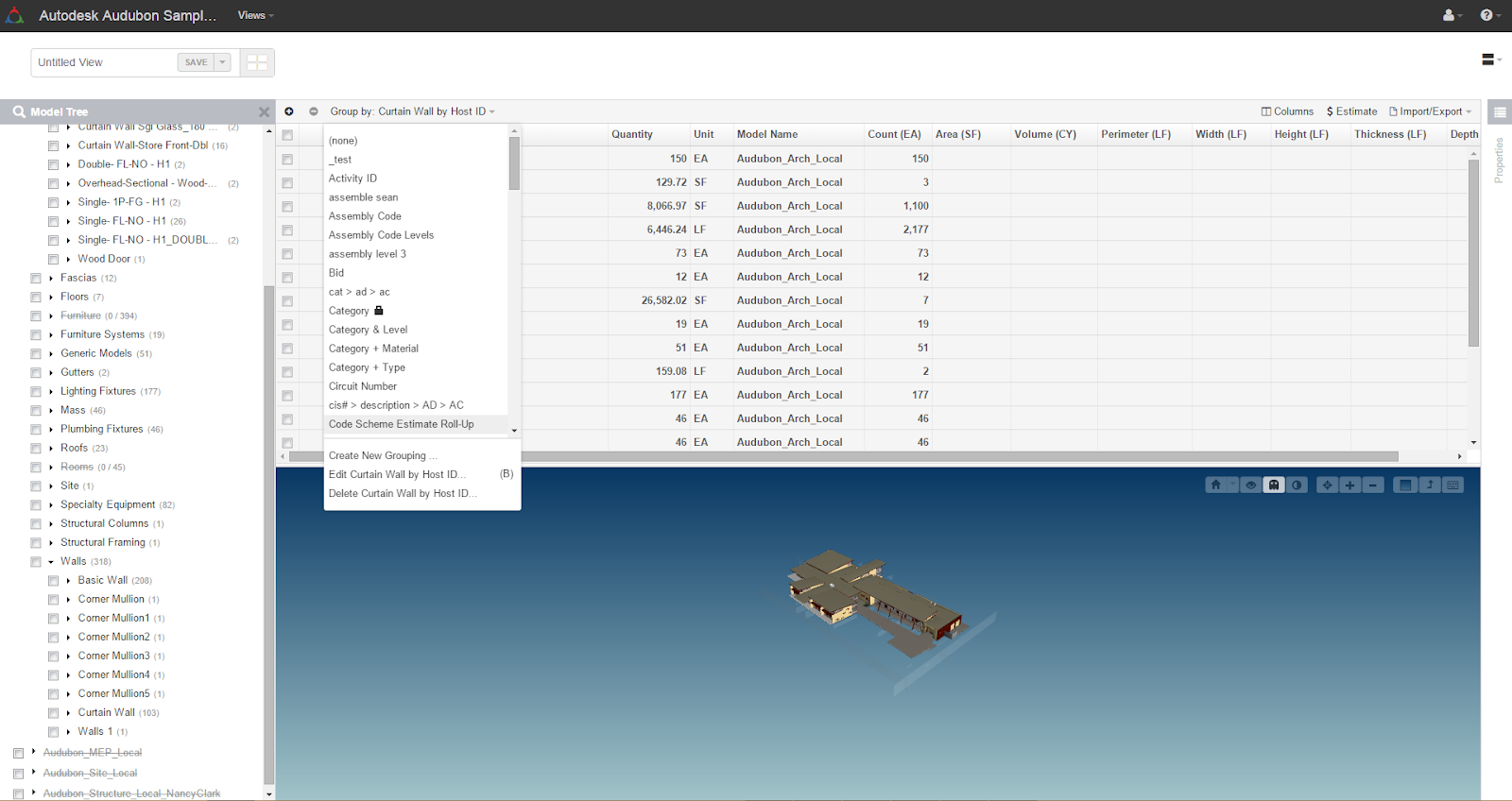Viewport: 1512px width, 801px height.
Task: Open the home view dropdown arrow
Action: [x=1232, y=485]
